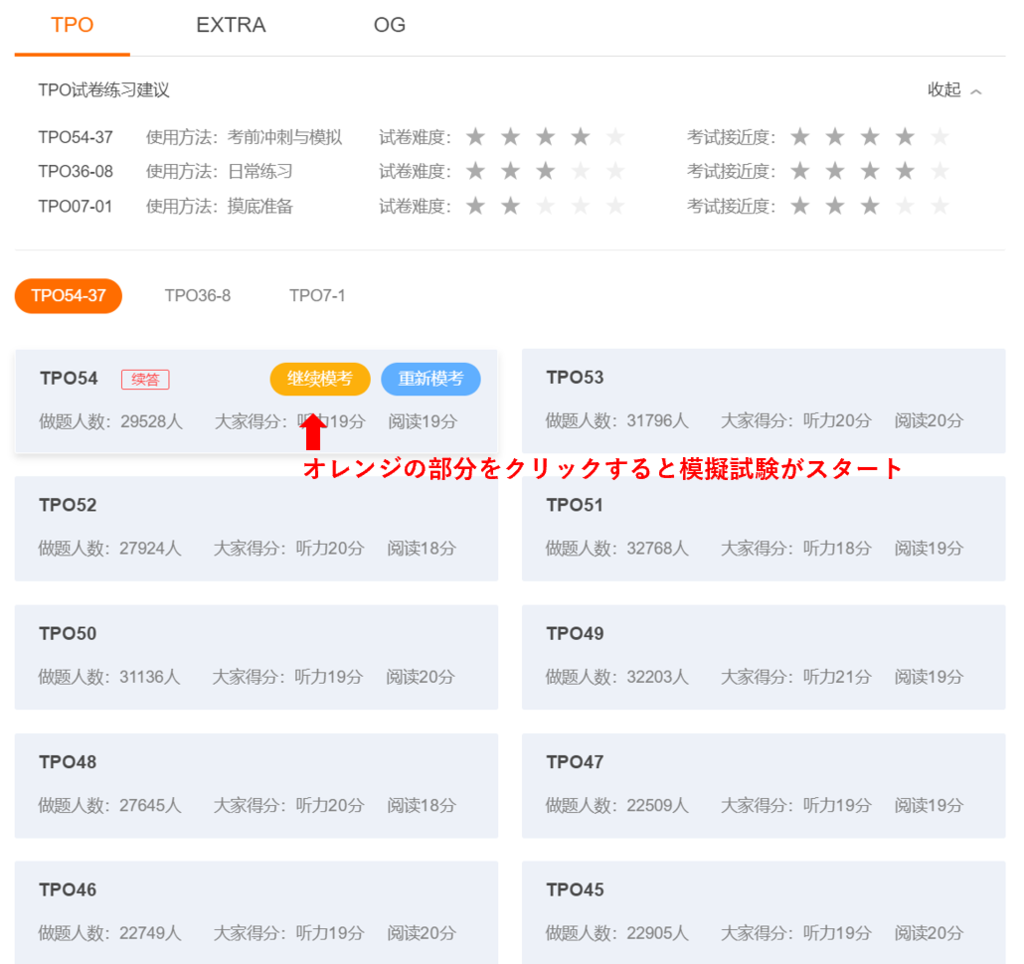
Task: Click the last gray star of TPO07-01 考试接近度
Action: click(x=938, y=206)
